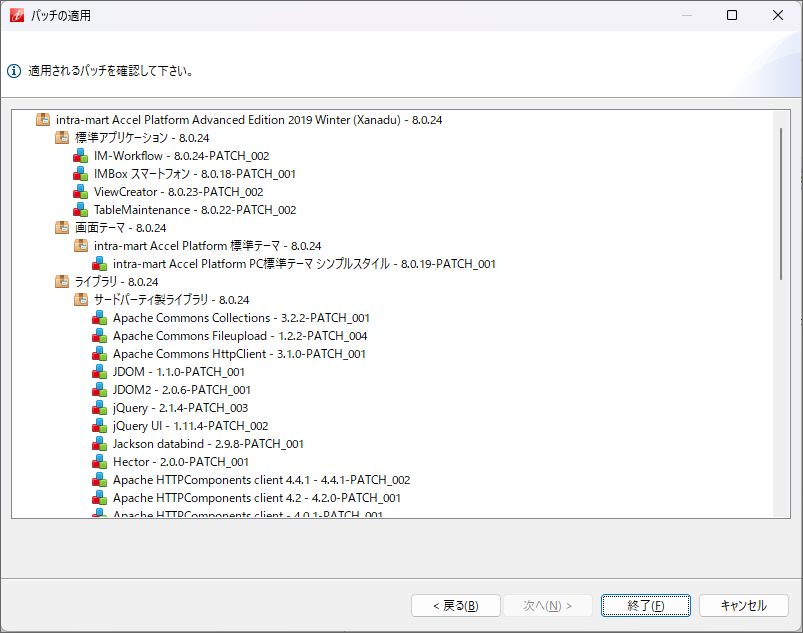
Task: Select jQuery - 2.1.4-PATCH_003 text
Action: (180, 408)
